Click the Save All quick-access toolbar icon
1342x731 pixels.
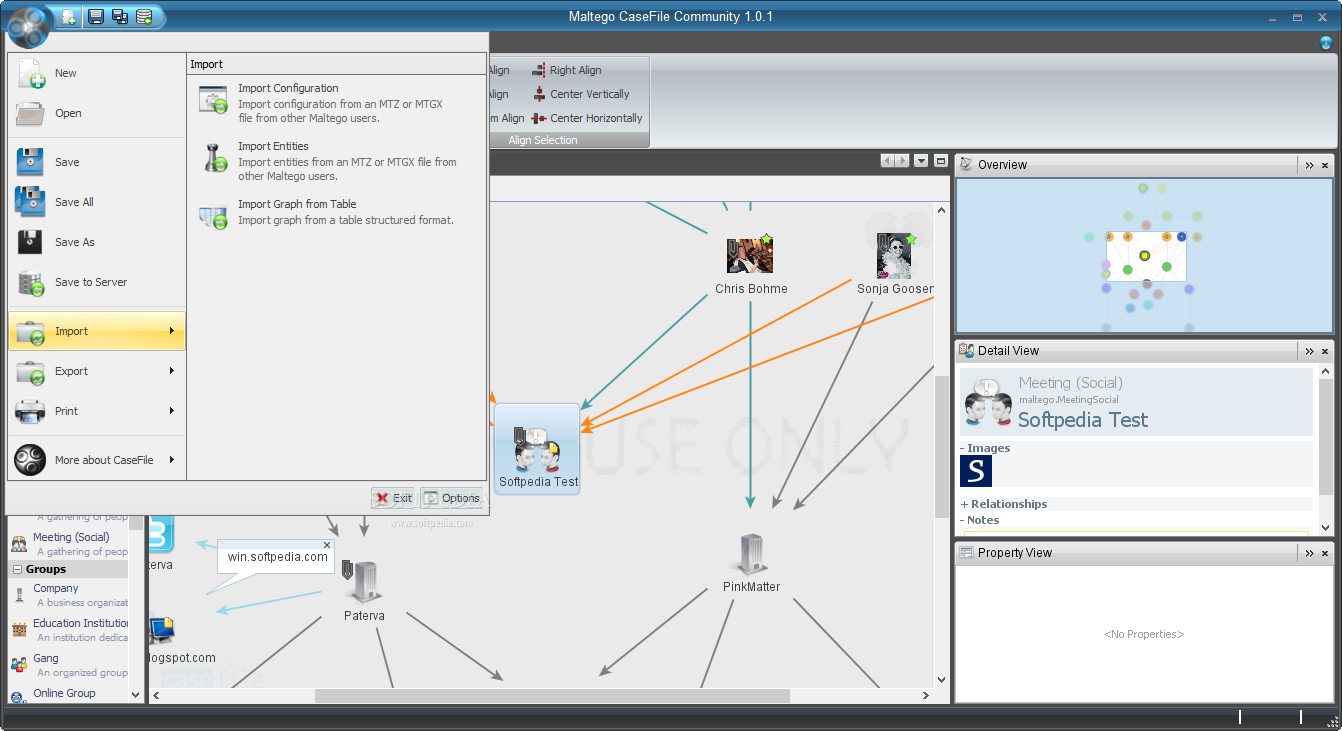tap(120, 16)
